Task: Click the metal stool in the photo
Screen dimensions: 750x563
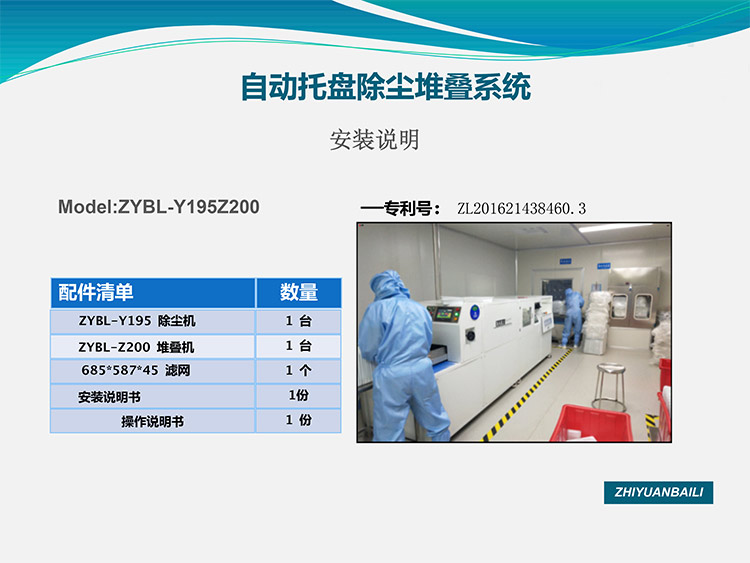Action: (609, 385)
